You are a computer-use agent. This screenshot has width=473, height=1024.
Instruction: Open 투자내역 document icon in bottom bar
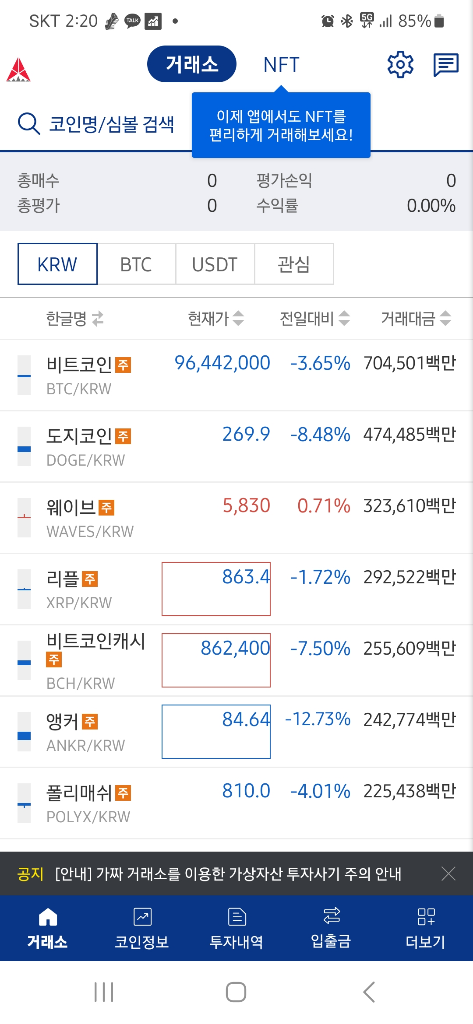point(236,917)
